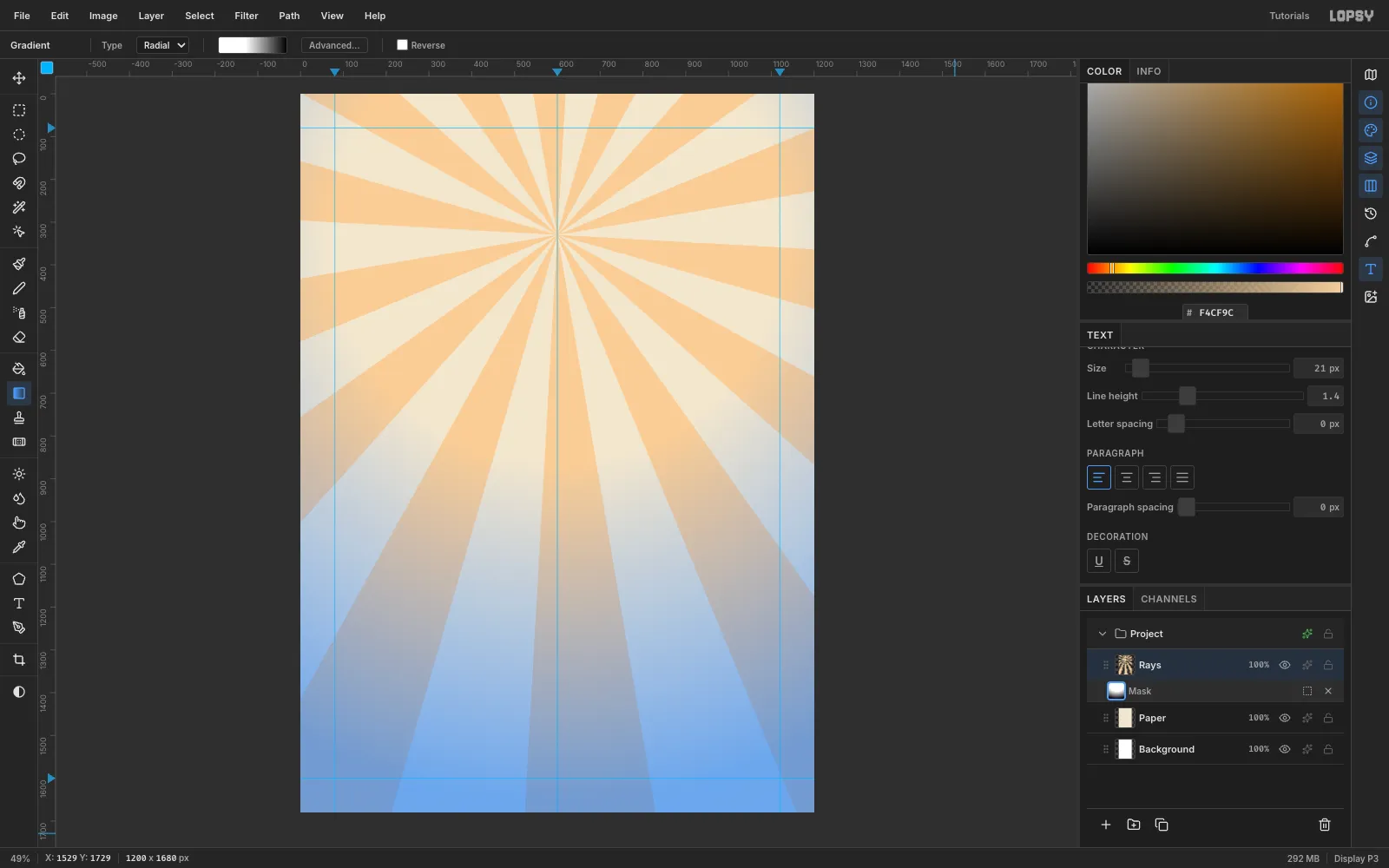The height and width of the screenshot is (868, 1389).
Task: Remove the Rays layer mask
Action: tap(1328, 691)
